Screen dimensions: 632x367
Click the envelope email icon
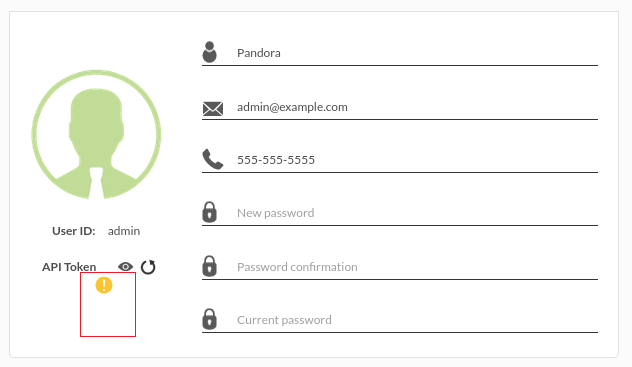coord(212,109)
